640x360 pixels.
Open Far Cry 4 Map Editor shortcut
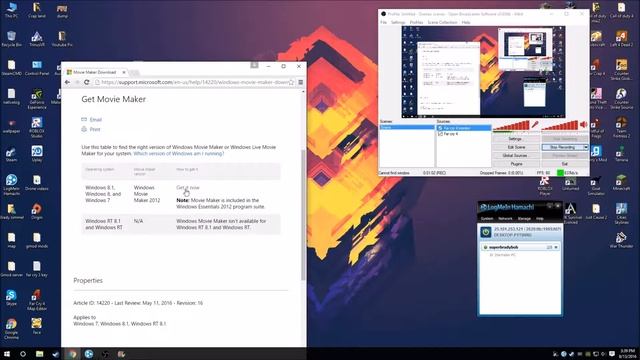[x=37, y=300]
